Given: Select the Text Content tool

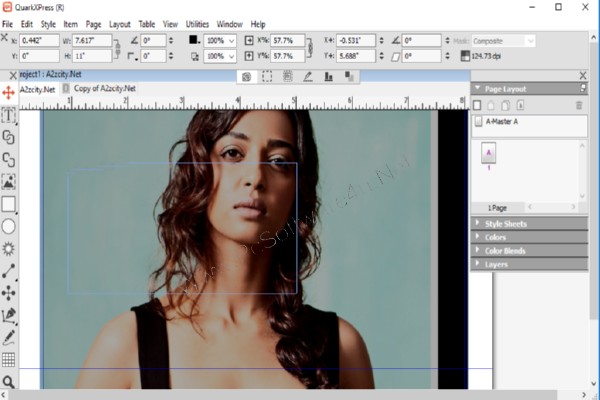Looking at the screenshot, I should click(x=8, y=115).
